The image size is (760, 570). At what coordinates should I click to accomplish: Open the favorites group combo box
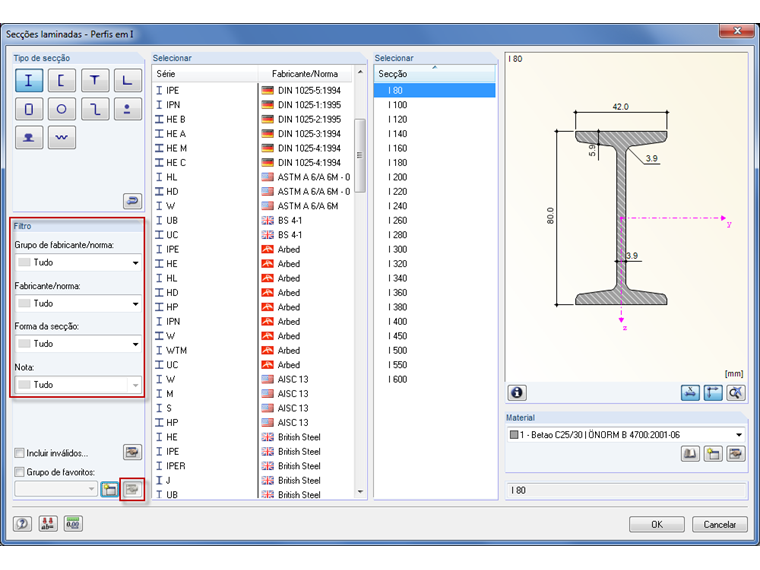click(x=56, y=489)
